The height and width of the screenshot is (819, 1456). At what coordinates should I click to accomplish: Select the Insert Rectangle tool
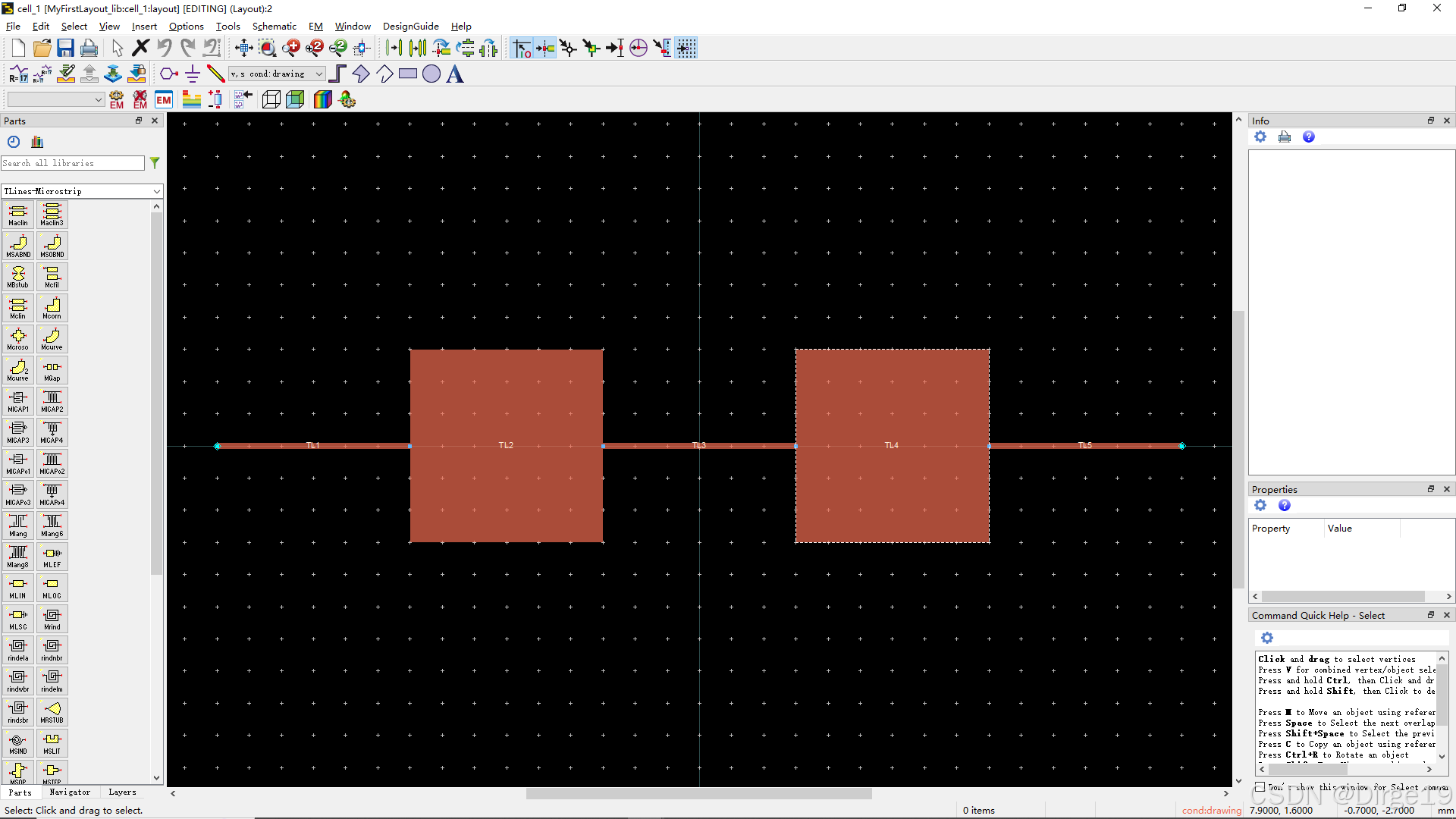pos(408,74)
